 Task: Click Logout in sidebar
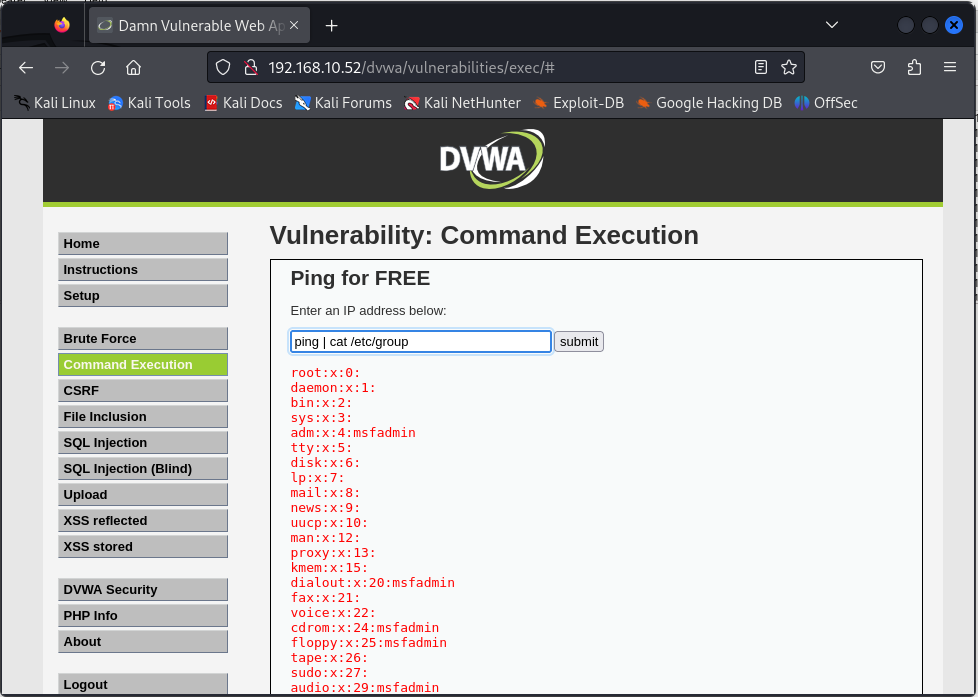point(143,684)
